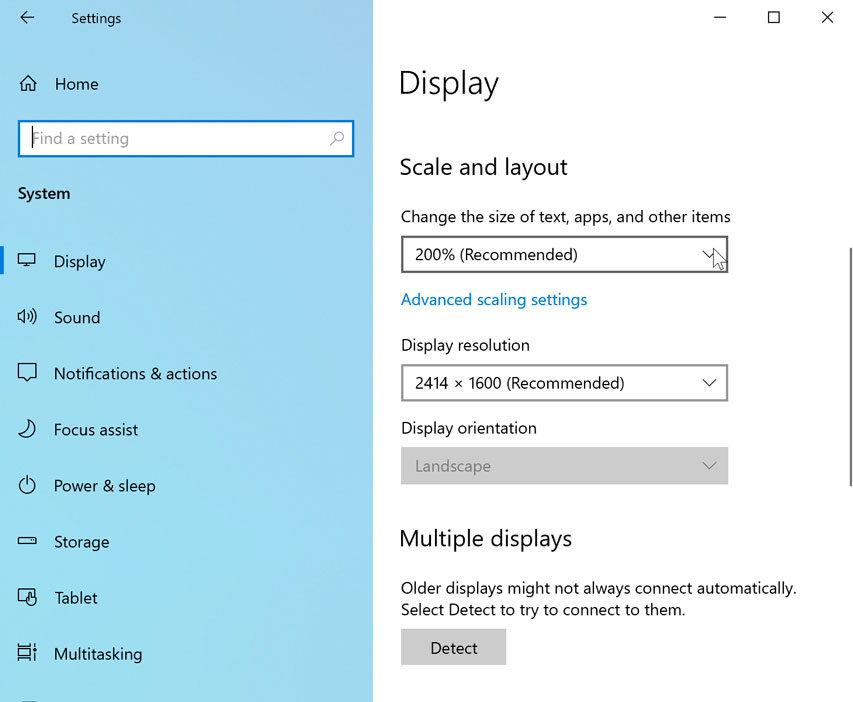The height and width of the screenshot is (702, 853).
Task: Click the Notifications & actions icon
Action: [x=26, y=373]
